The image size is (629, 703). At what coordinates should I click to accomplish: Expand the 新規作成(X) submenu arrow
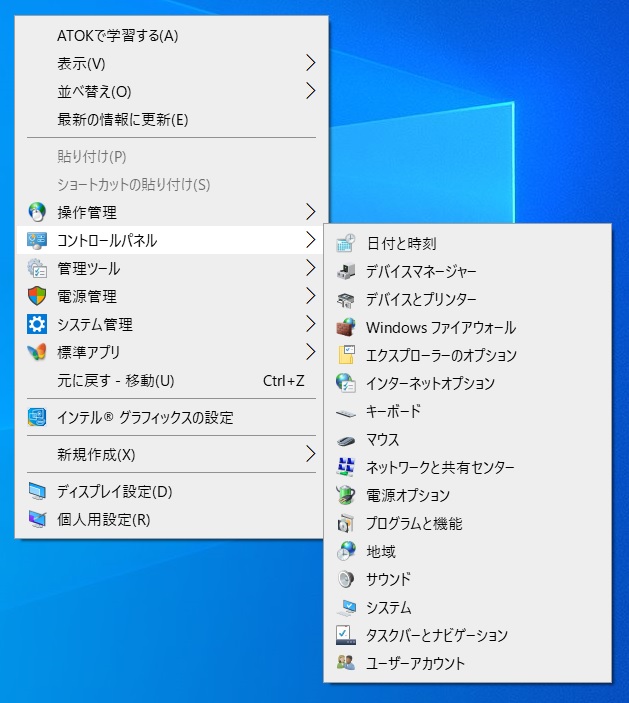(311, 454)
